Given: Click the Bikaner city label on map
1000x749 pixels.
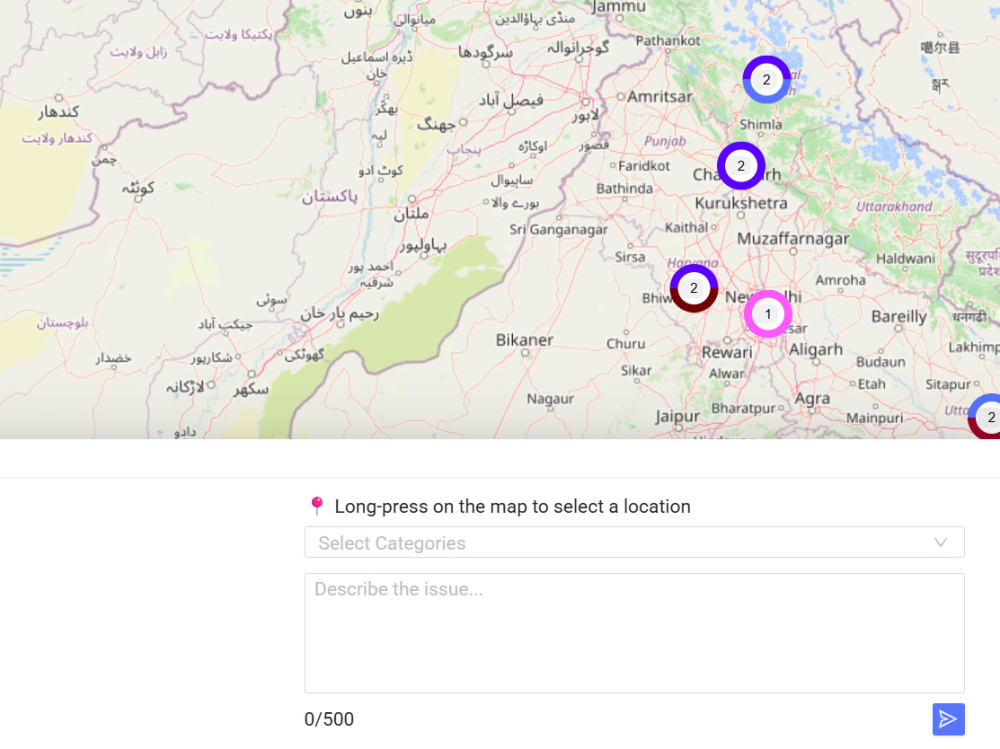Looking at the screenshot, I should (x=524, y=339).
